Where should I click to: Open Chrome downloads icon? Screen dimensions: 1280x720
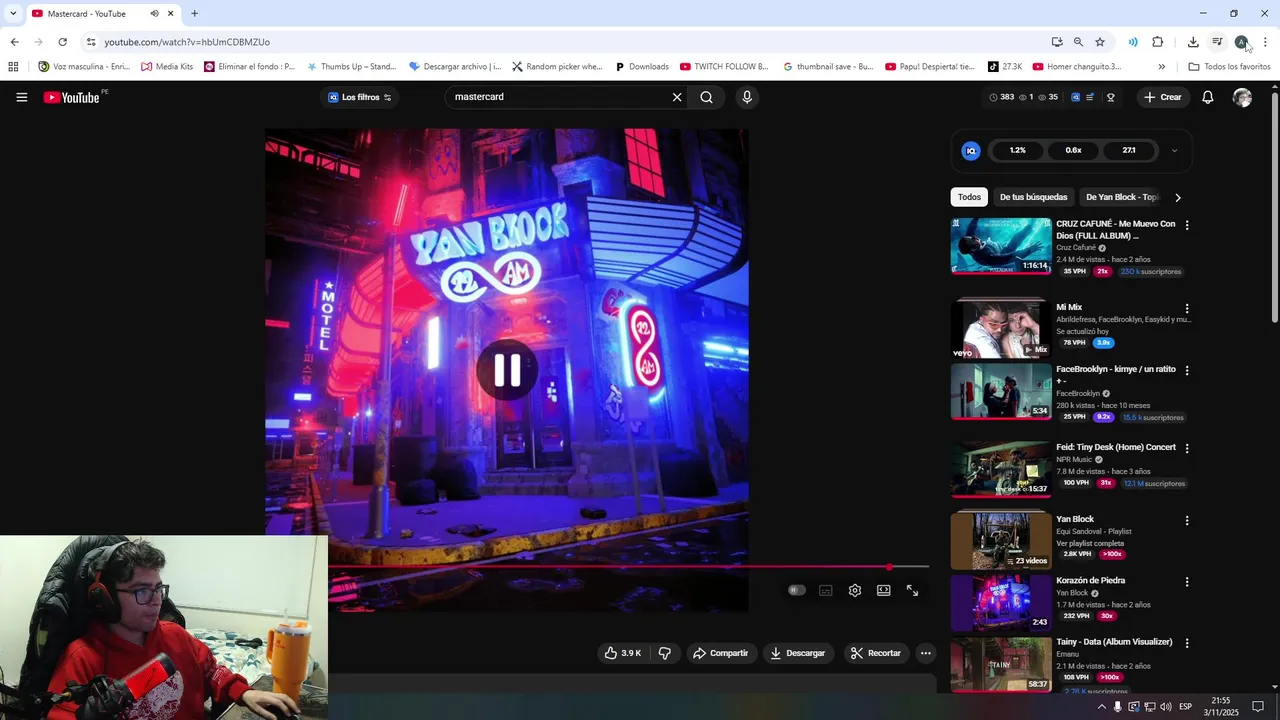click(1193, 42)
